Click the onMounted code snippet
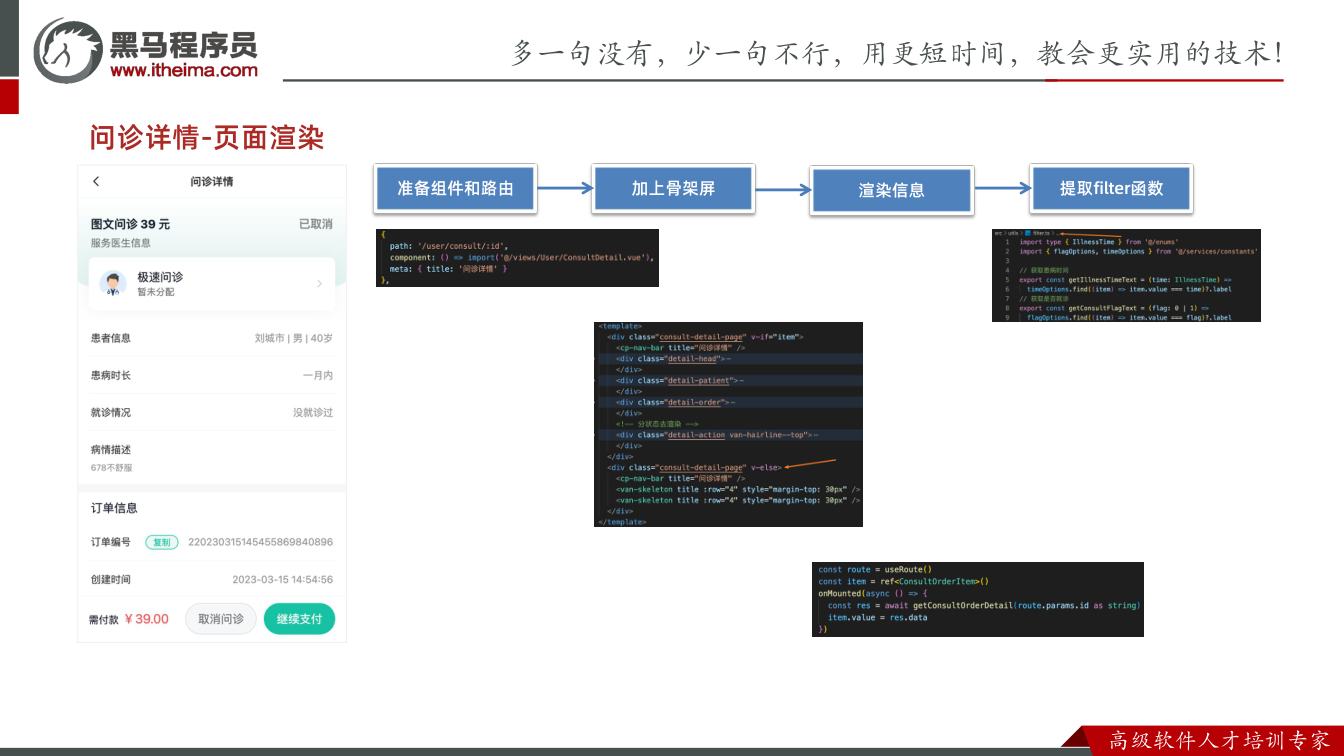 (977, 599)
